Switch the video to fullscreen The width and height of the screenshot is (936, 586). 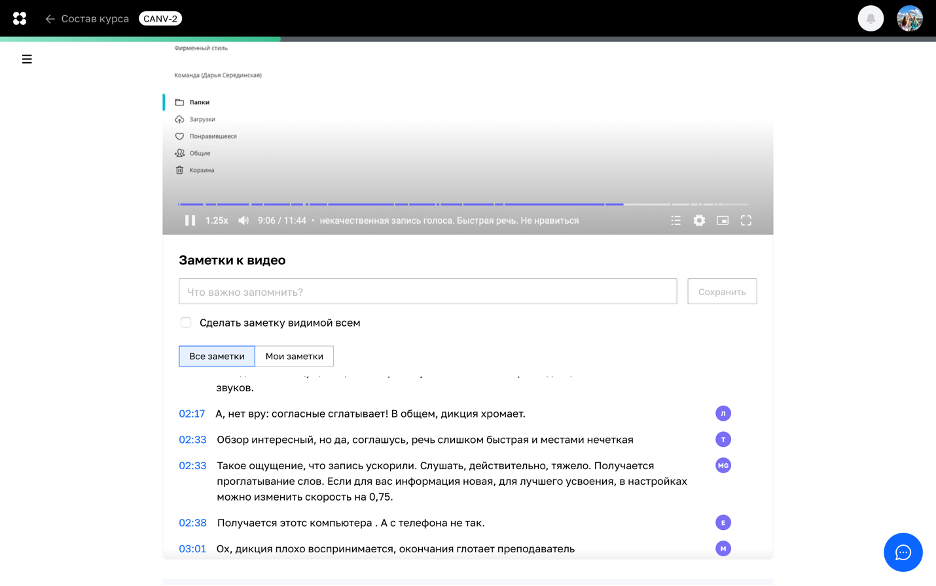coord(746,220)
